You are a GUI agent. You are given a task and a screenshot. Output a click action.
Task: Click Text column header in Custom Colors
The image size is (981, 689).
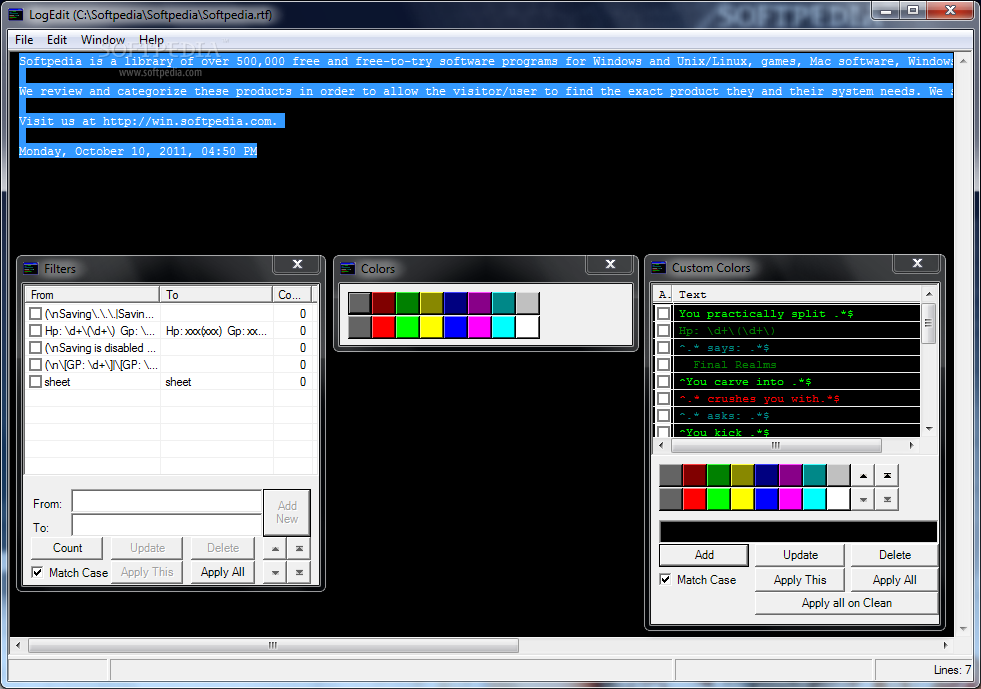[x=797, y=294]
